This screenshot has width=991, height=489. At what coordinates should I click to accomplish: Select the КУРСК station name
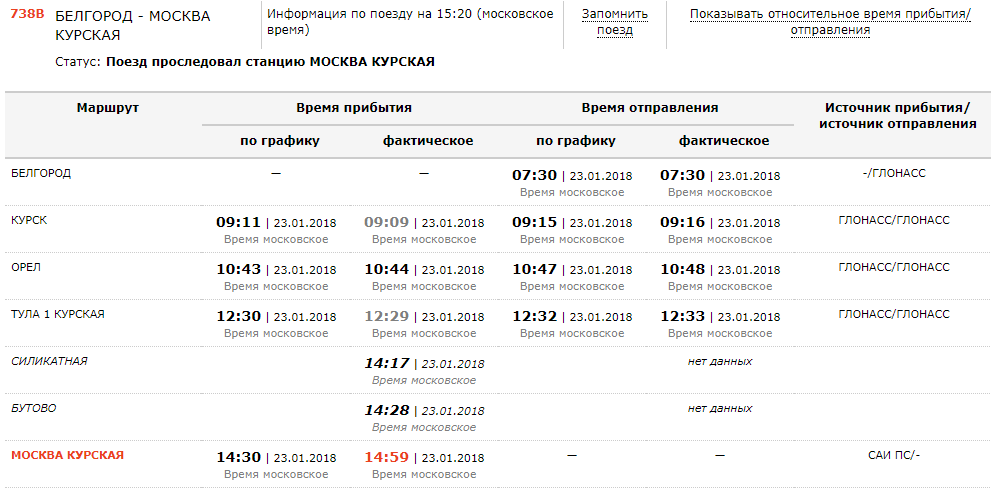pyautogui.click(x=29, y=220)
